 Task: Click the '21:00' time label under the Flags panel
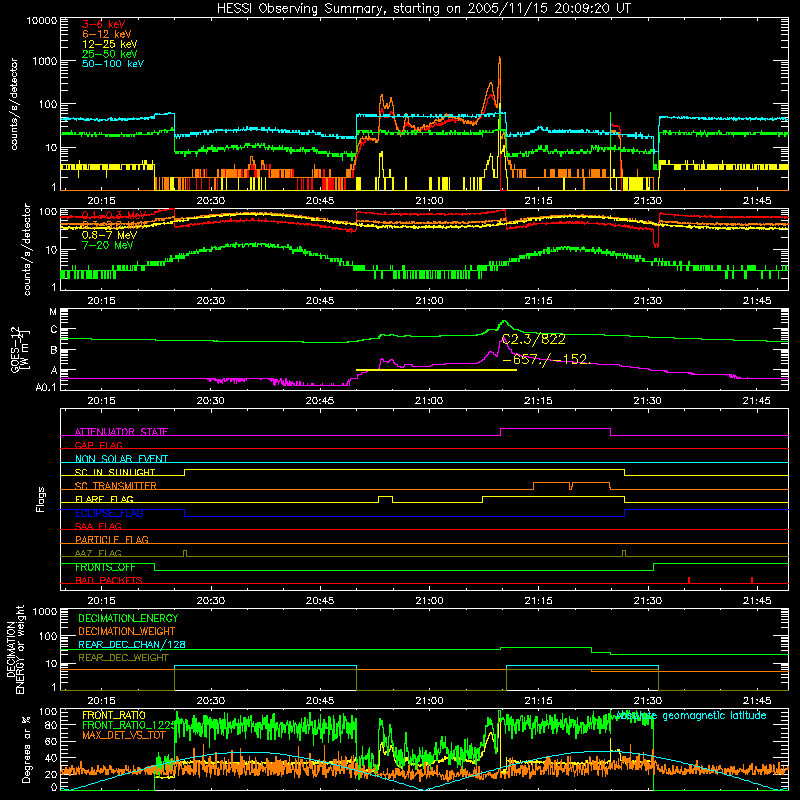pos(429,601)
